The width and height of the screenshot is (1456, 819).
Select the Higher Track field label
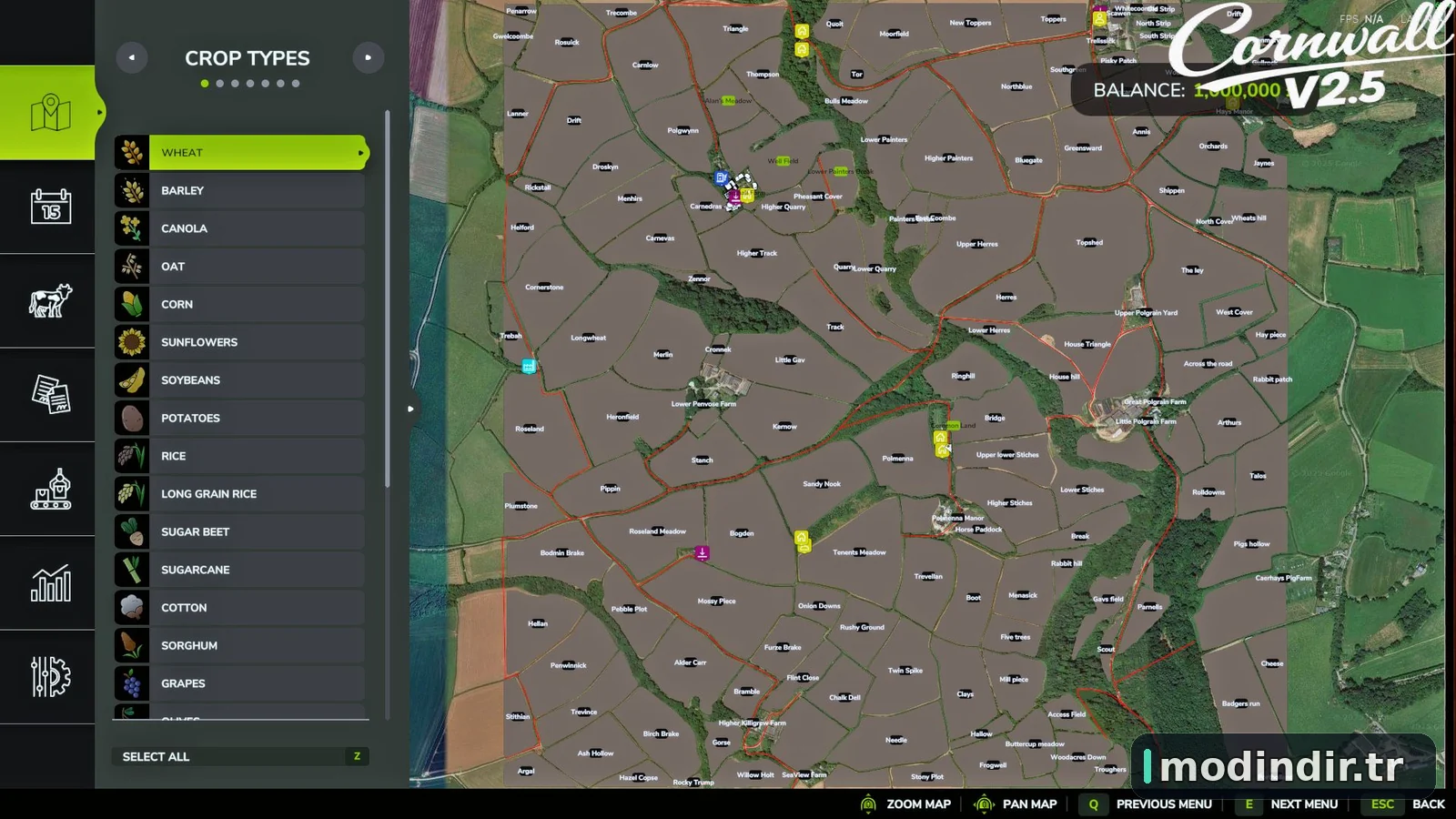tap(757, 253)
